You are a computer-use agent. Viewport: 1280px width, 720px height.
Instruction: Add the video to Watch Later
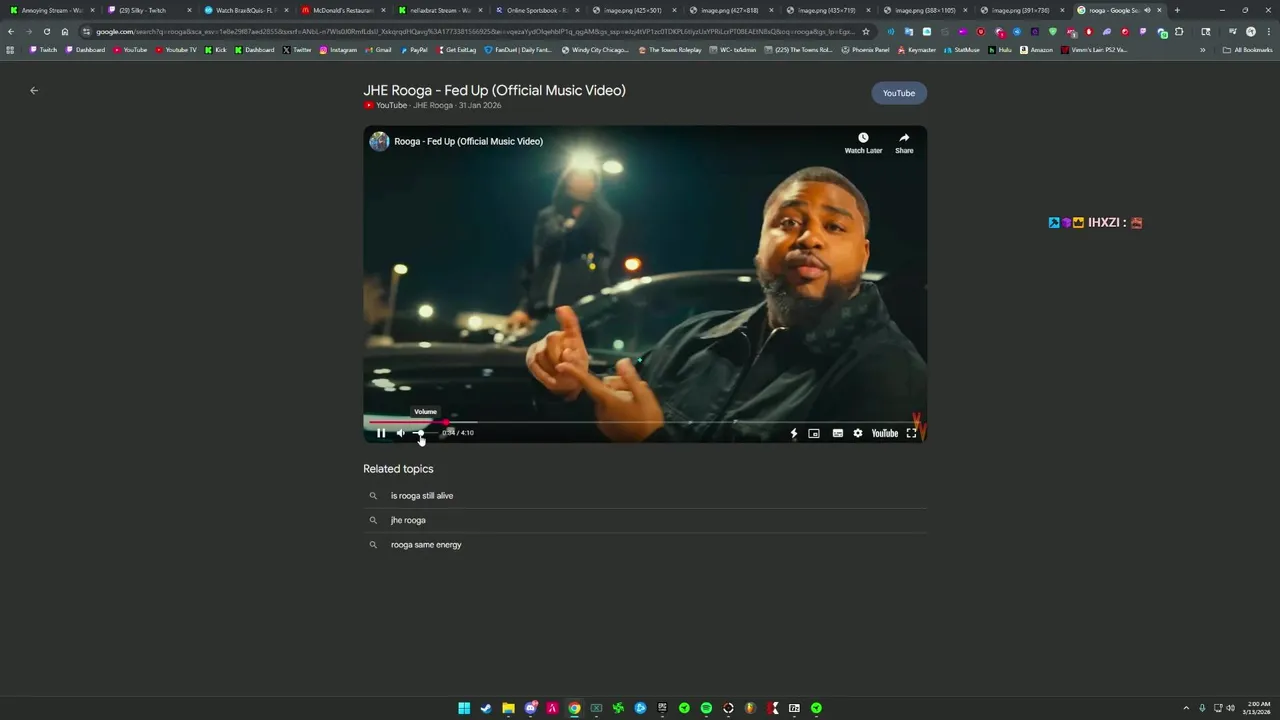tap(863, 142)
